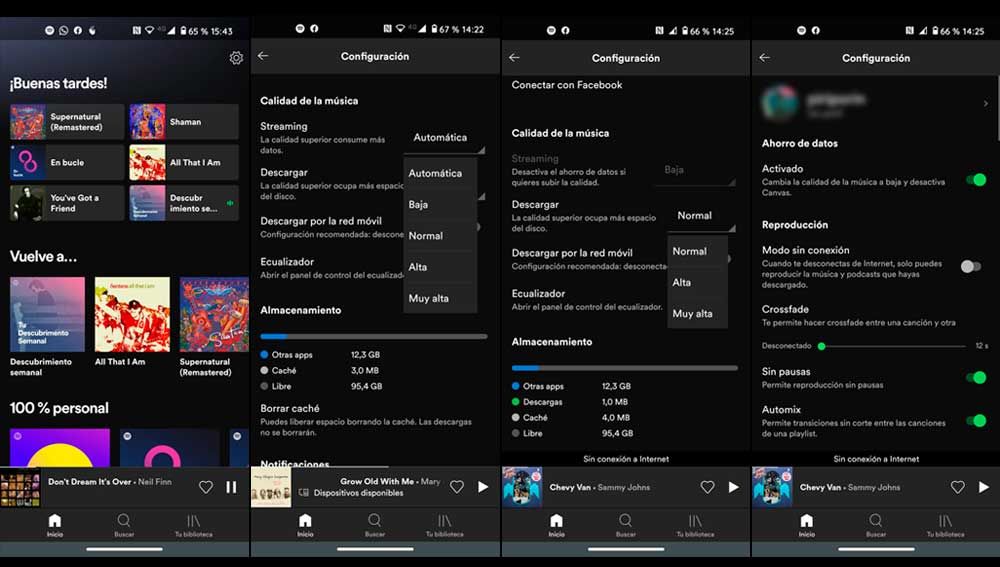
Task: Open the small All That I Am shortcut tile
Action: pos(184,163)
